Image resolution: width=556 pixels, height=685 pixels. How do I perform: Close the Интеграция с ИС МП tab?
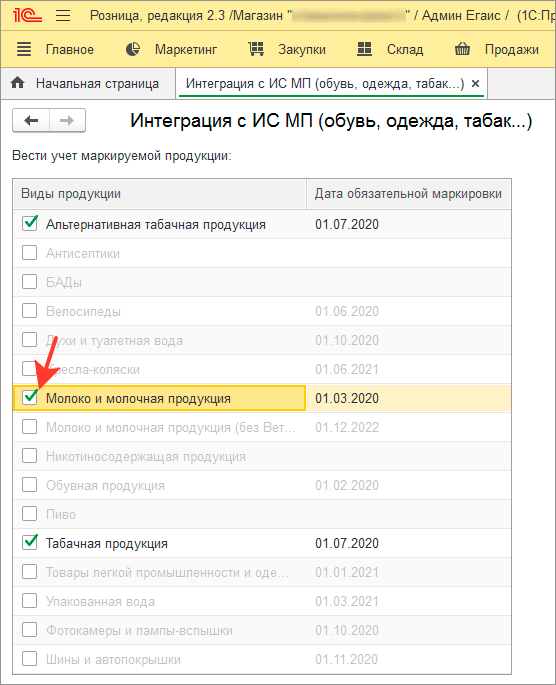pos(476,83)
